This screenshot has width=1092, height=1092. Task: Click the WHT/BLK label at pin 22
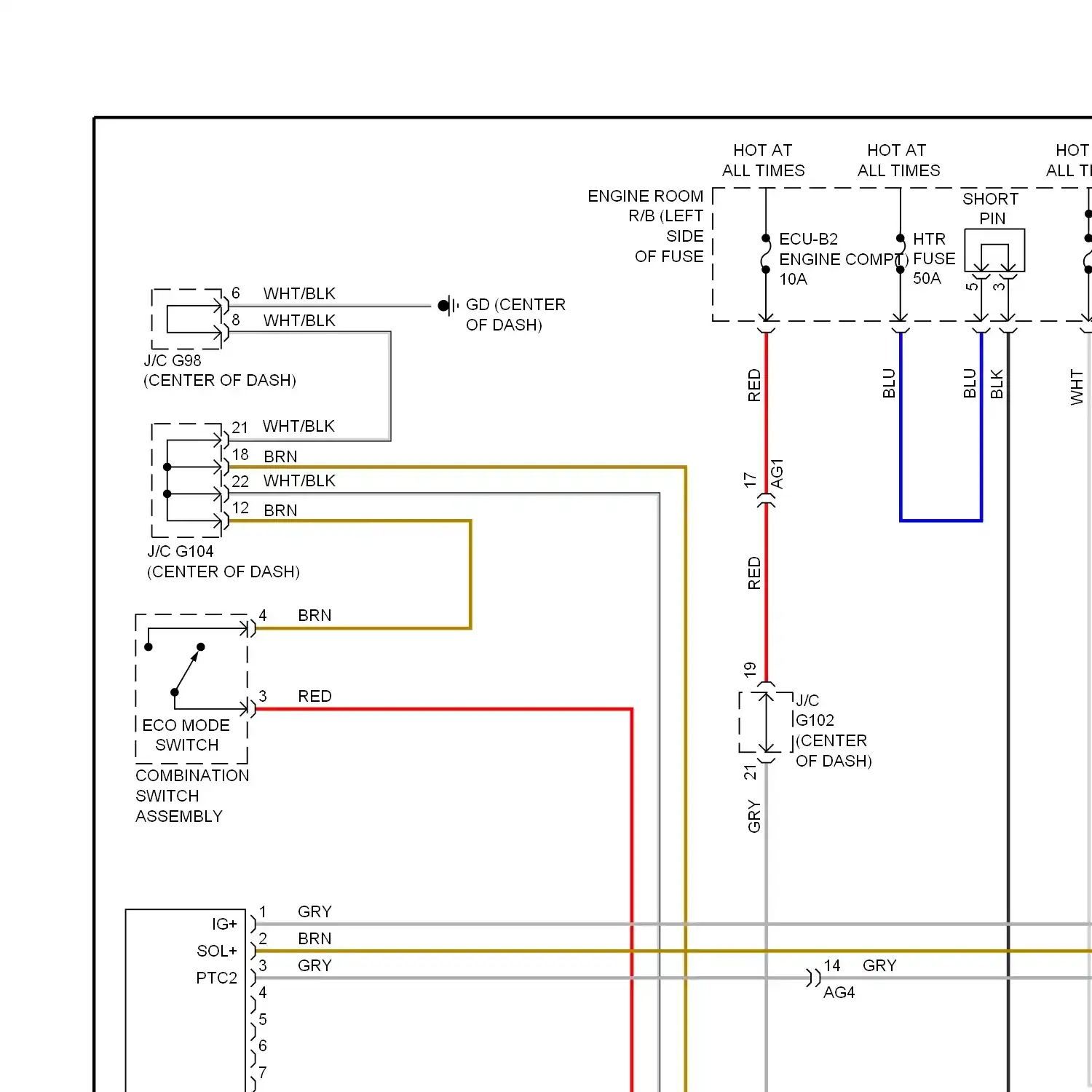pyautogui.click(x=299, y=480)
